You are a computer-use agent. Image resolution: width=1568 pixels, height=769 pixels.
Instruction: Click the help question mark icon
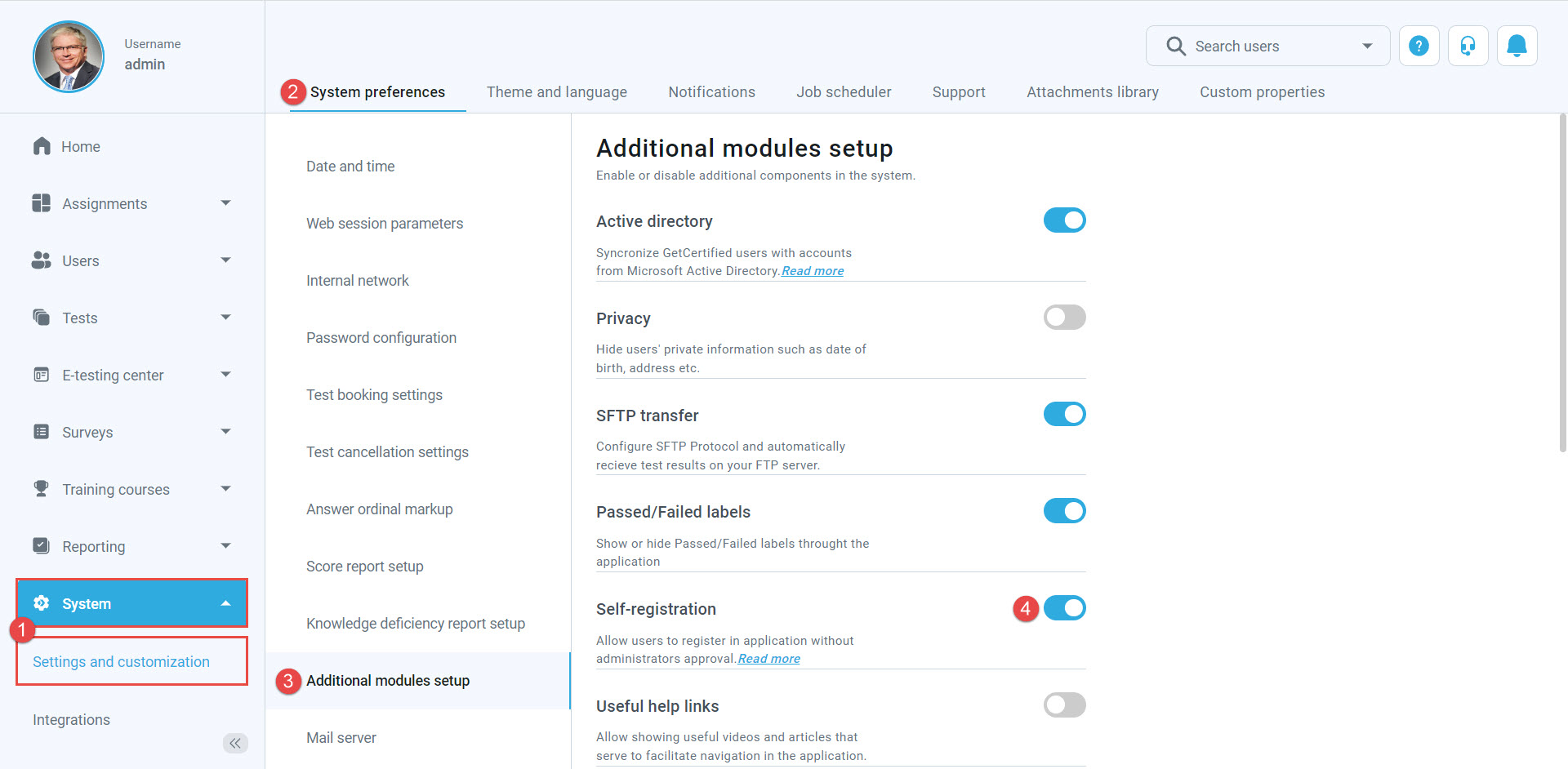pos(1419,46)
